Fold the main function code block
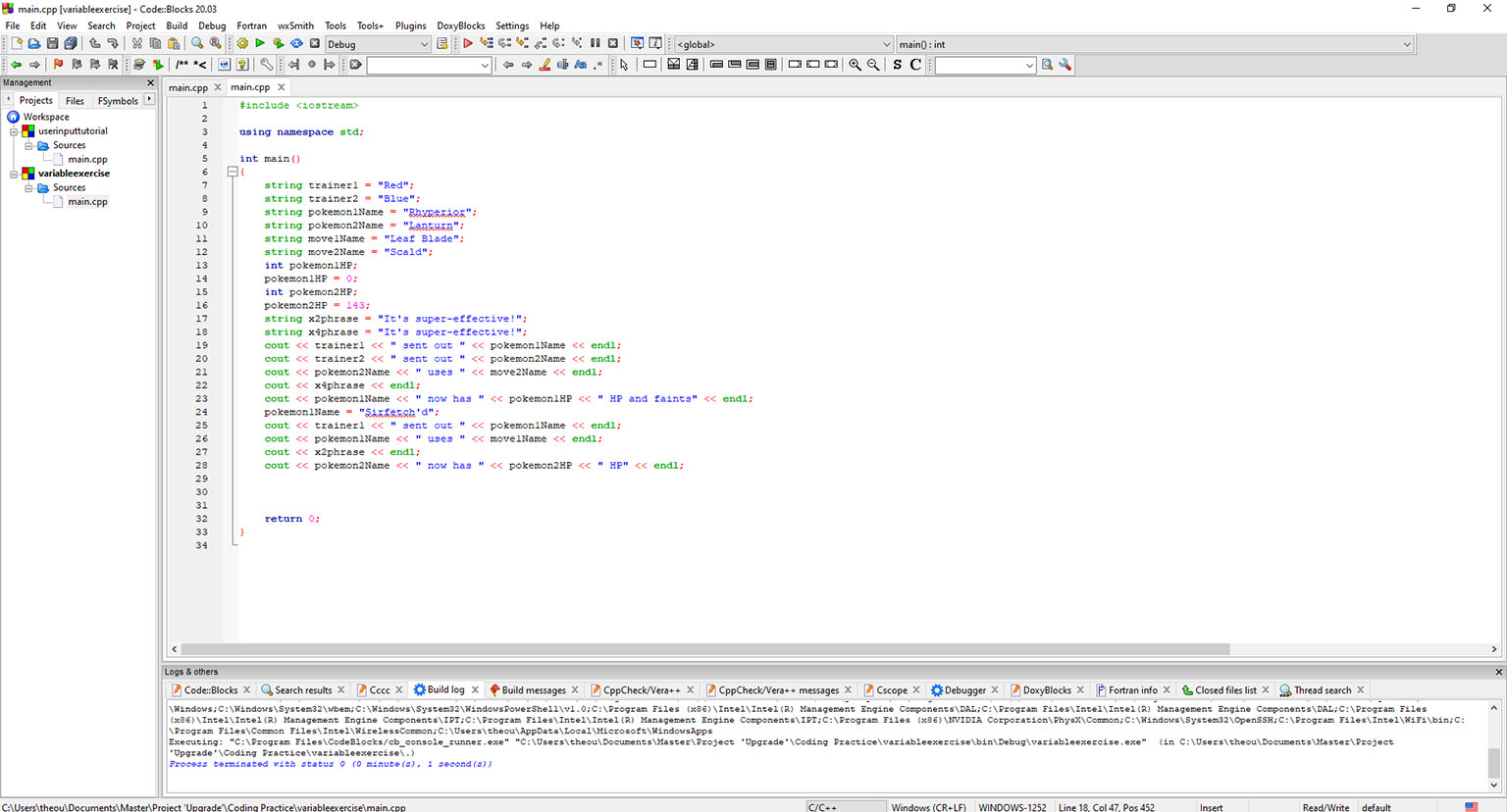Image resolution: width=1507 pixels, height=812 pixels. (233, 172)
